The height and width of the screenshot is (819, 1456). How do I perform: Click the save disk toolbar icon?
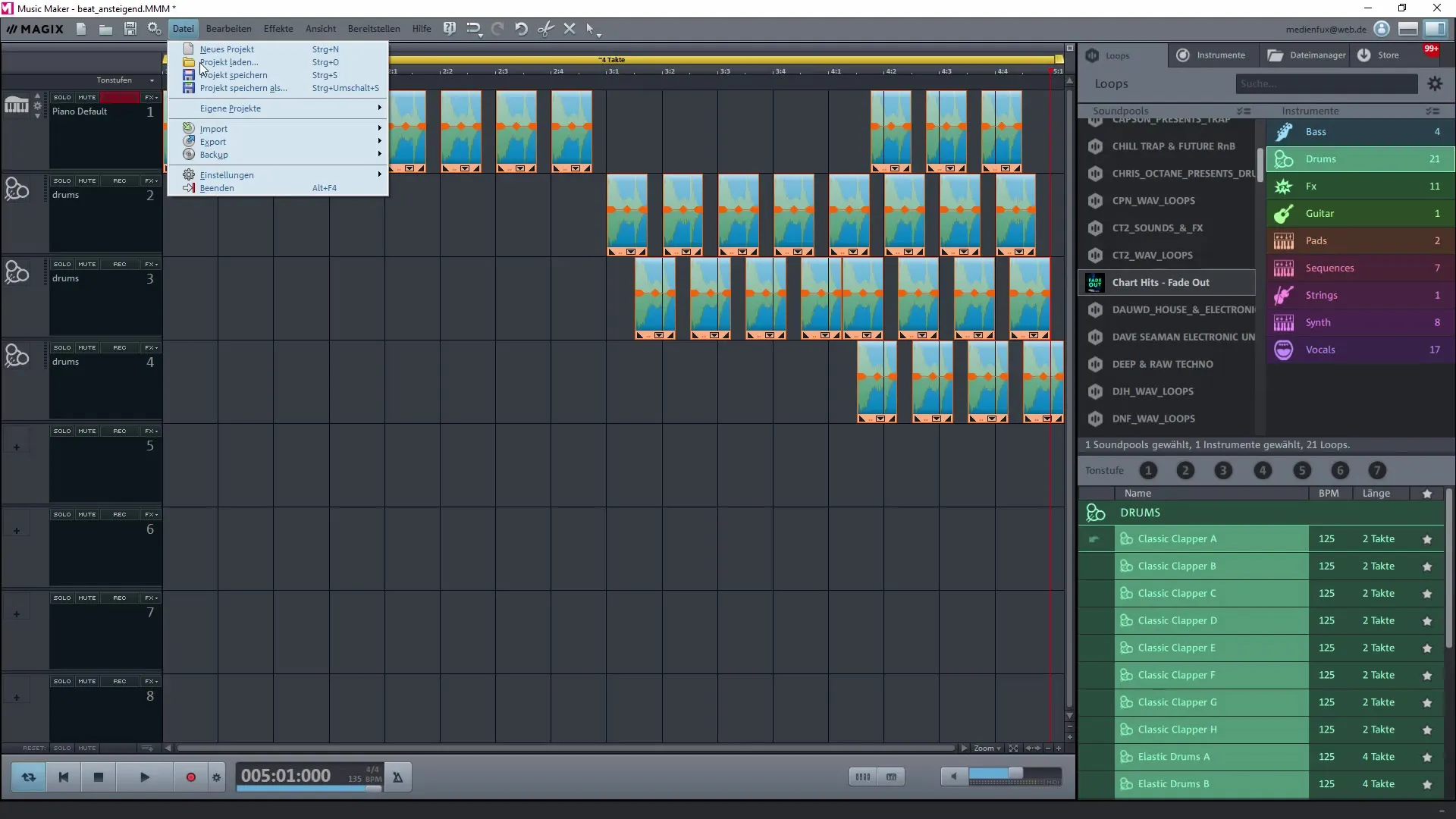(x=130, y=29)
